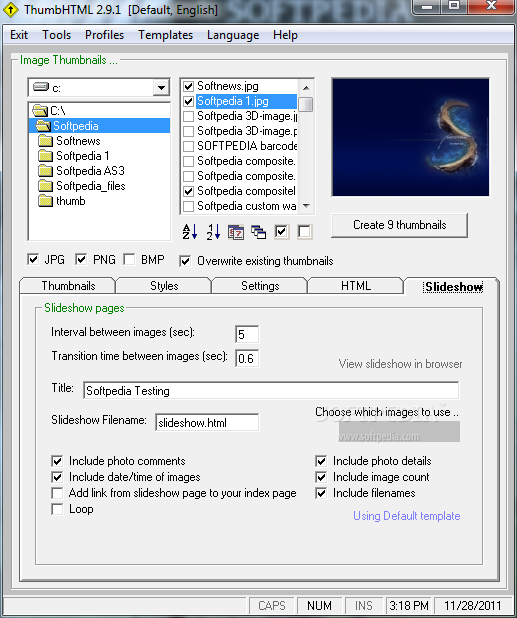Sort files alphabetically A-Z icon
517x618 pixels.
pos(190,232)
